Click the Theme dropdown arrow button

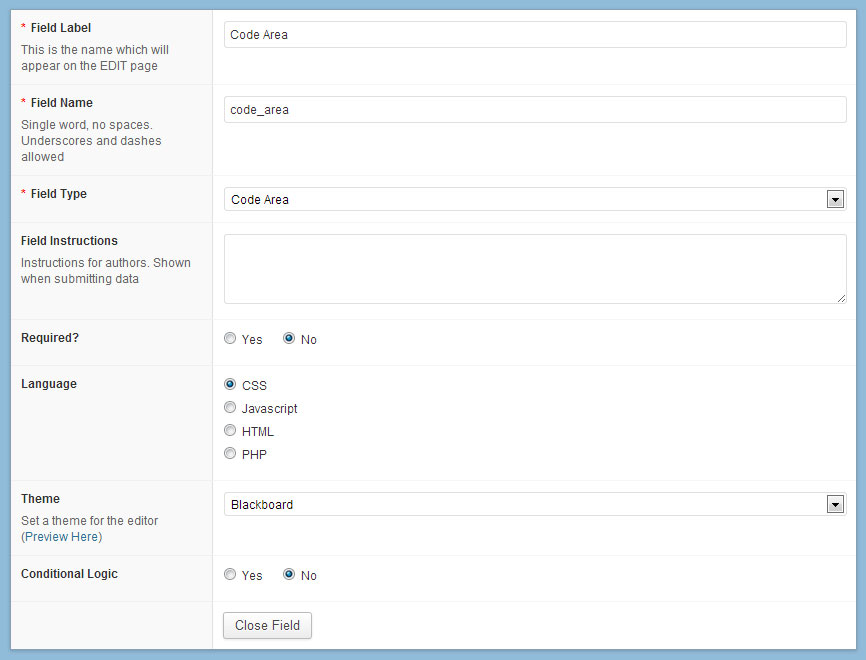click(x=835, y=504)
